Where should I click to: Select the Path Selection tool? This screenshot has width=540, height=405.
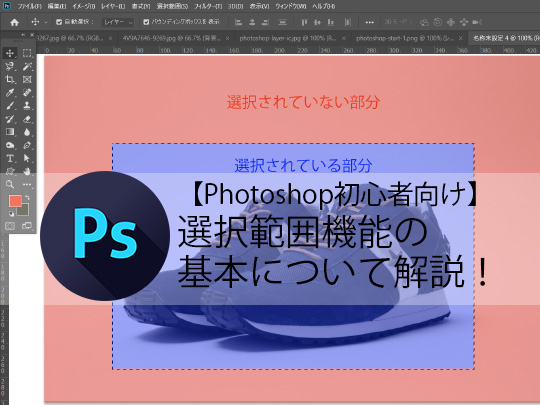pos(27,158)
